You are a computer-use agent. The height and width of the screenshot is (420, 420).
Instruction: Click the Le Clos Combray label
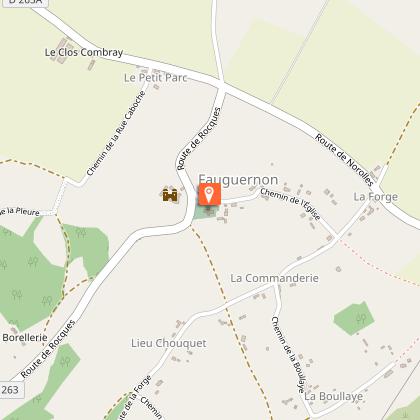point(84,52)
